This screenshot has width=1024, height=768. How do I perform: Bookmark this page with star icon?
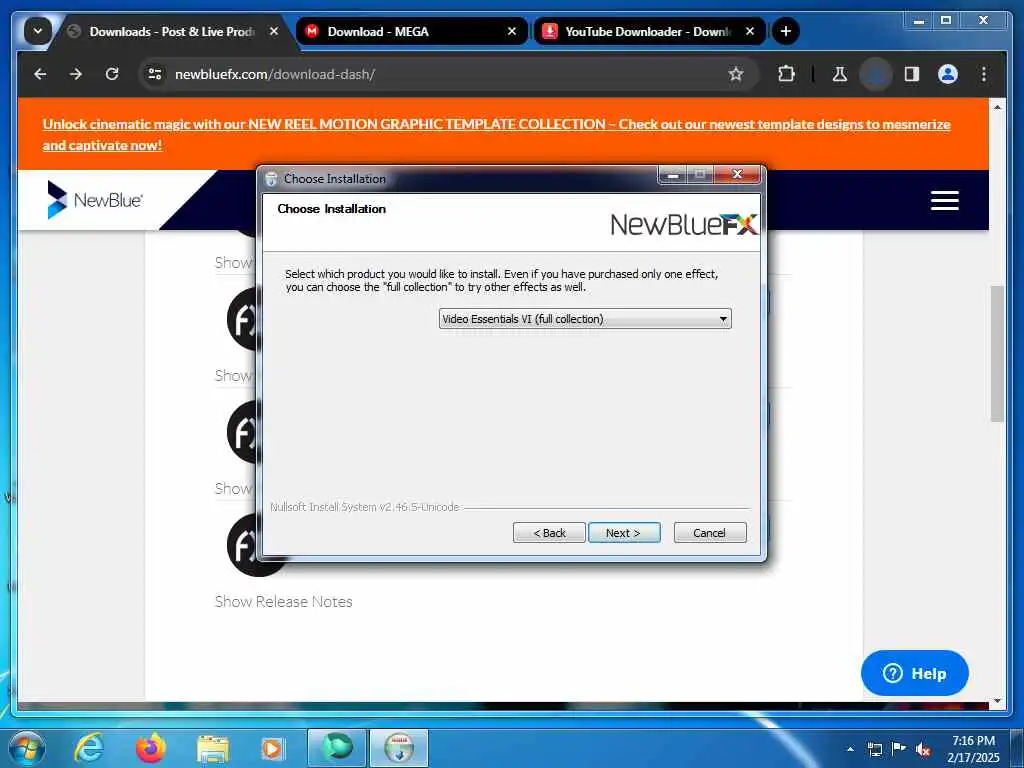pyautogui.click(x=736, y=74)
